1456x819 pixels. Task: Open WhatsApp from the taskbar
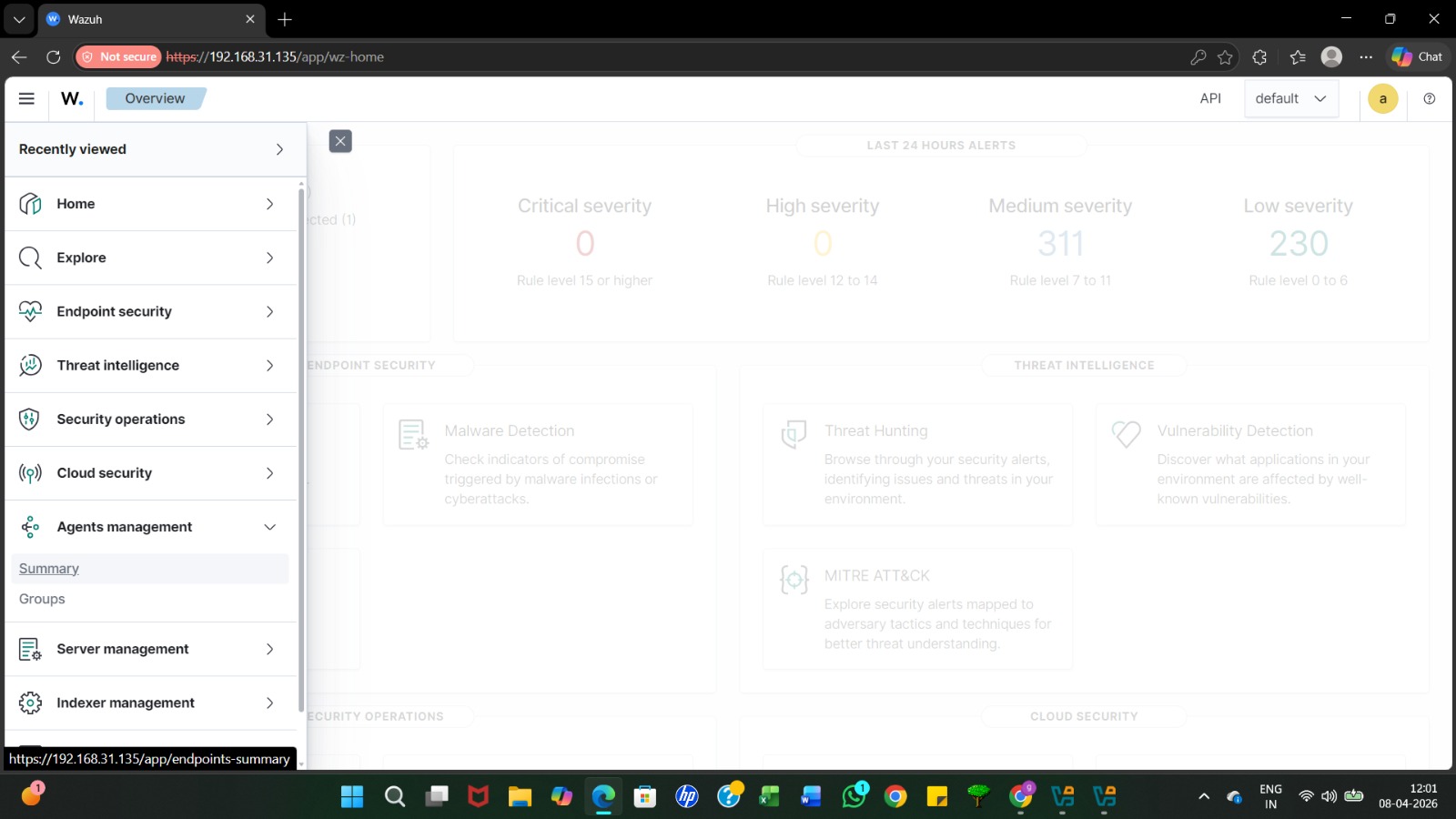pyautogui.click(x=854, y=796)
